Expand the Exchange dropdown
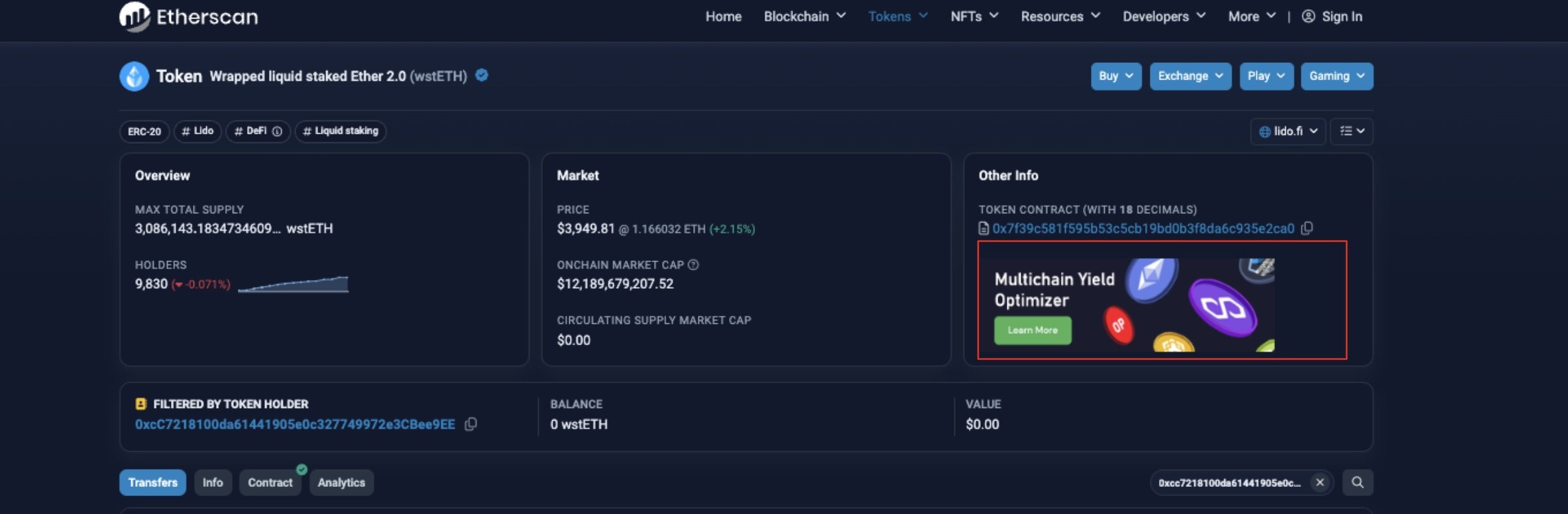This screenshot has height=514, width=1568. (1190, 76)
